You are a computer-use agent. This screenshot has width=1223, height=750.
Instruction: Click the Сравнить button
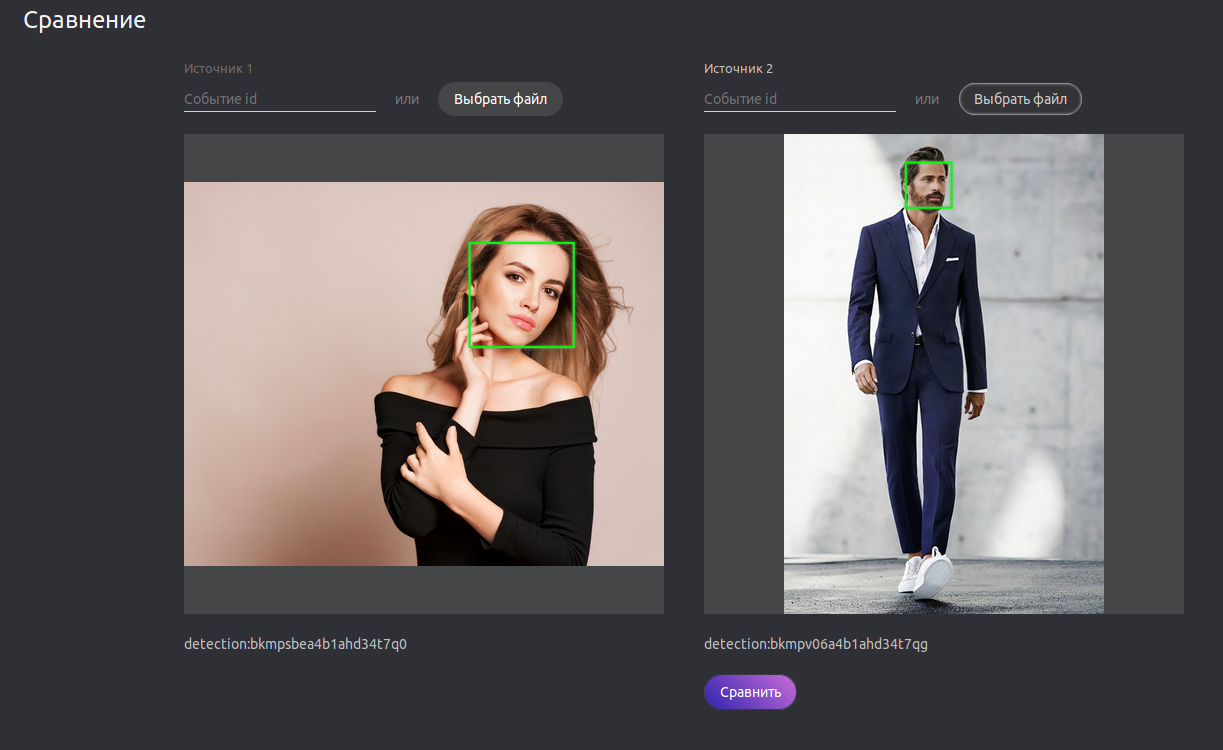pos(750,692)
